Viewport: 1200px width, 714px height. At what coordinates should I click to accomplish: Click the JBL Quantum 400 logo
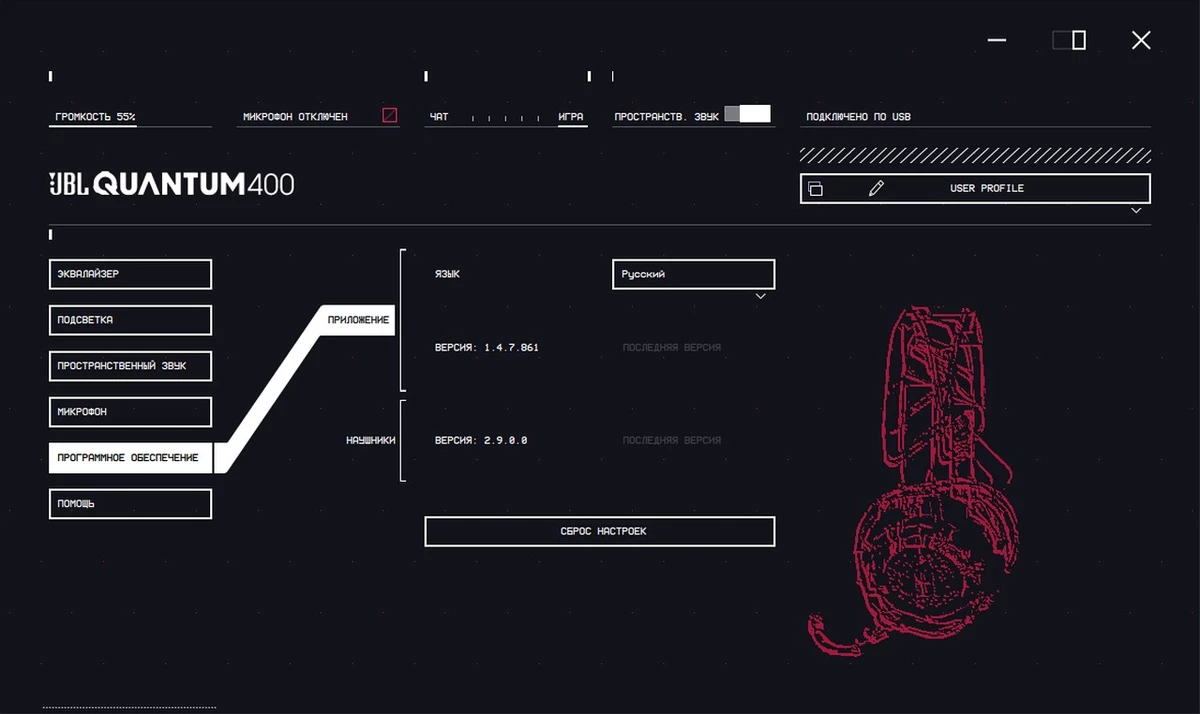[172, 184]
